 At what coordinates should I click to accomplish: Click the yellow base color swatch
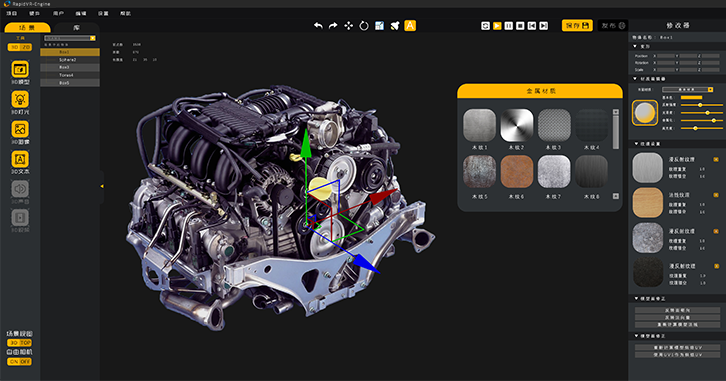point(691,98)
